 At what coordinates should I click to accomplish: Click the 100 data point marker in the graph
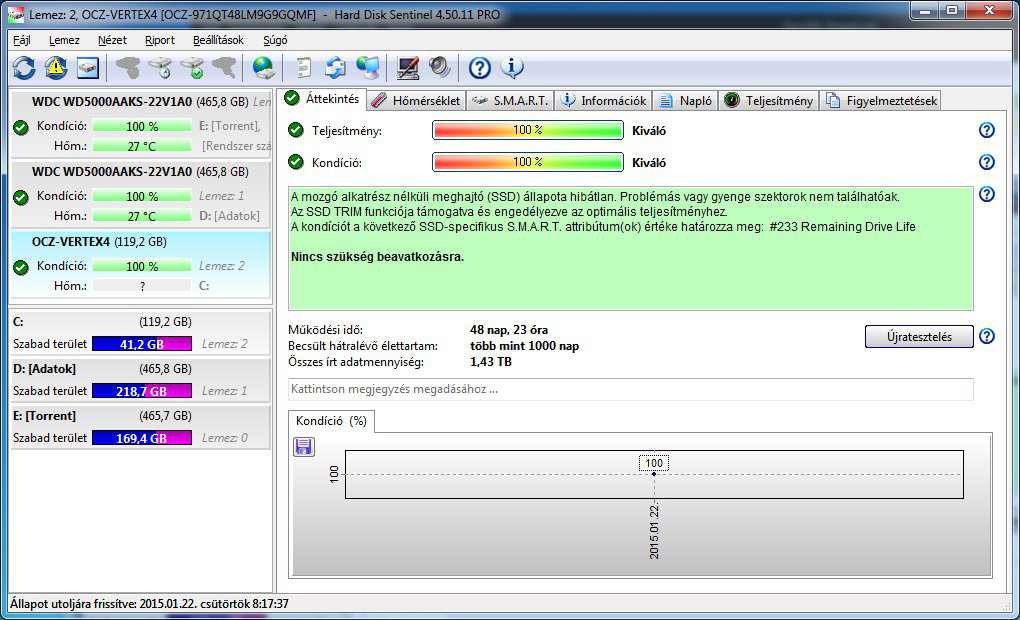coord(654,474)
